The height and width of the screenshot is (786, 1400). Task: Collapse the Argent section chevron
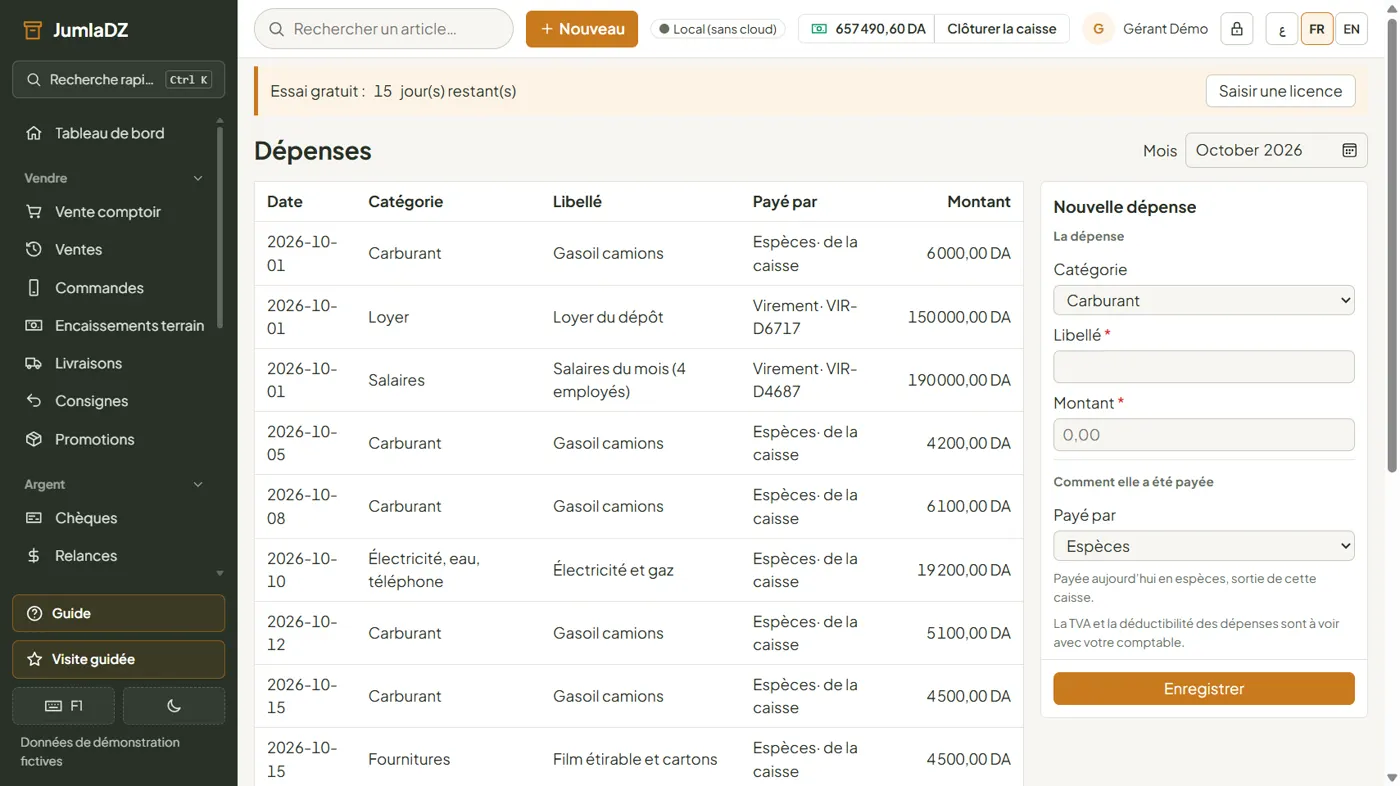tap(198, 484)
